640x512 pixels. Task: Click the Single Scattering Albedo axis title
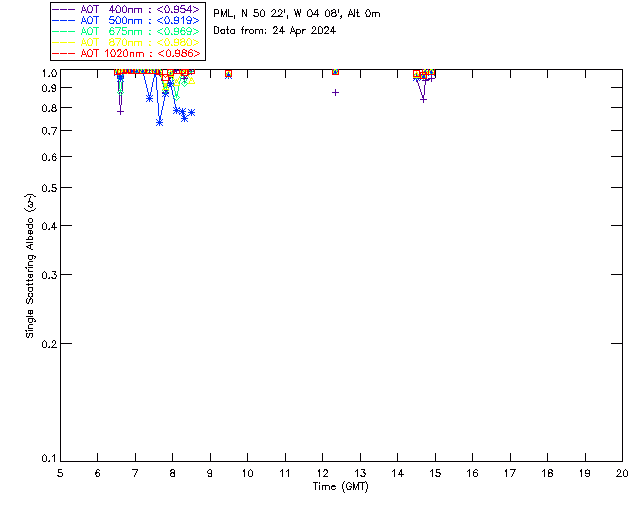coord(31,266)
